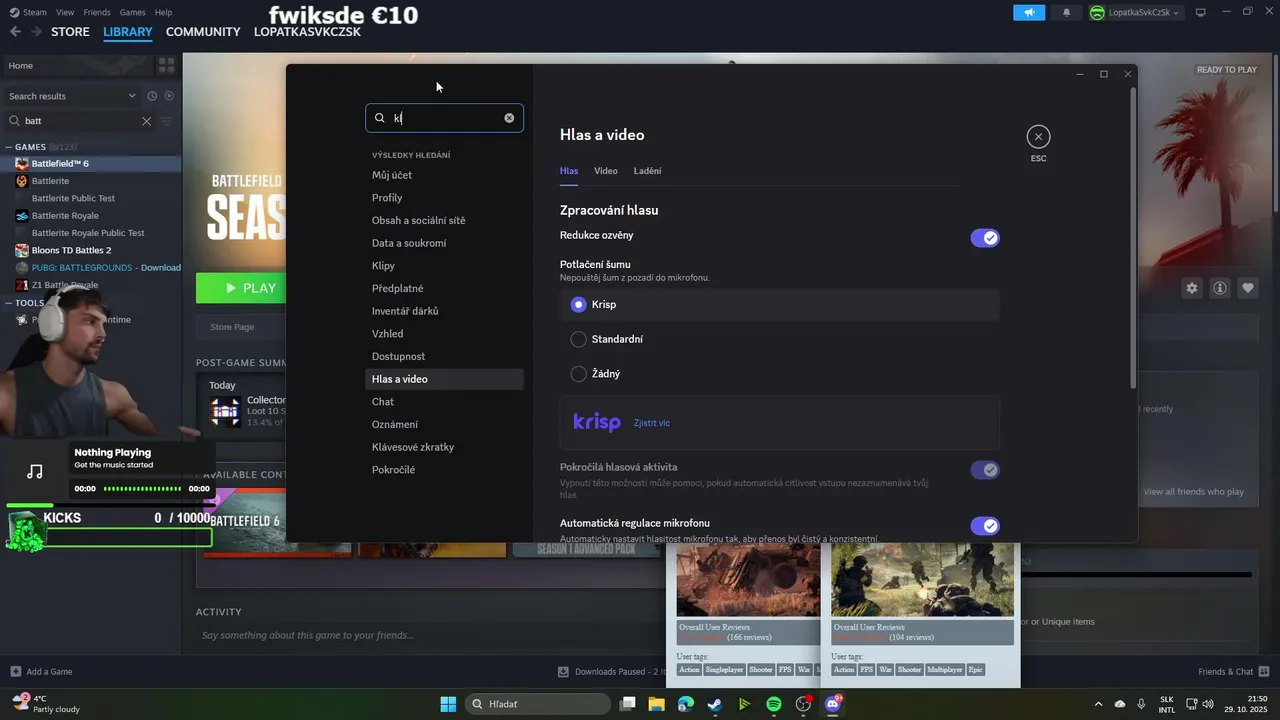Open the View menu in Steam
Screen dimensions: 1280x720
pyautogui.click(x=65, y=12)
